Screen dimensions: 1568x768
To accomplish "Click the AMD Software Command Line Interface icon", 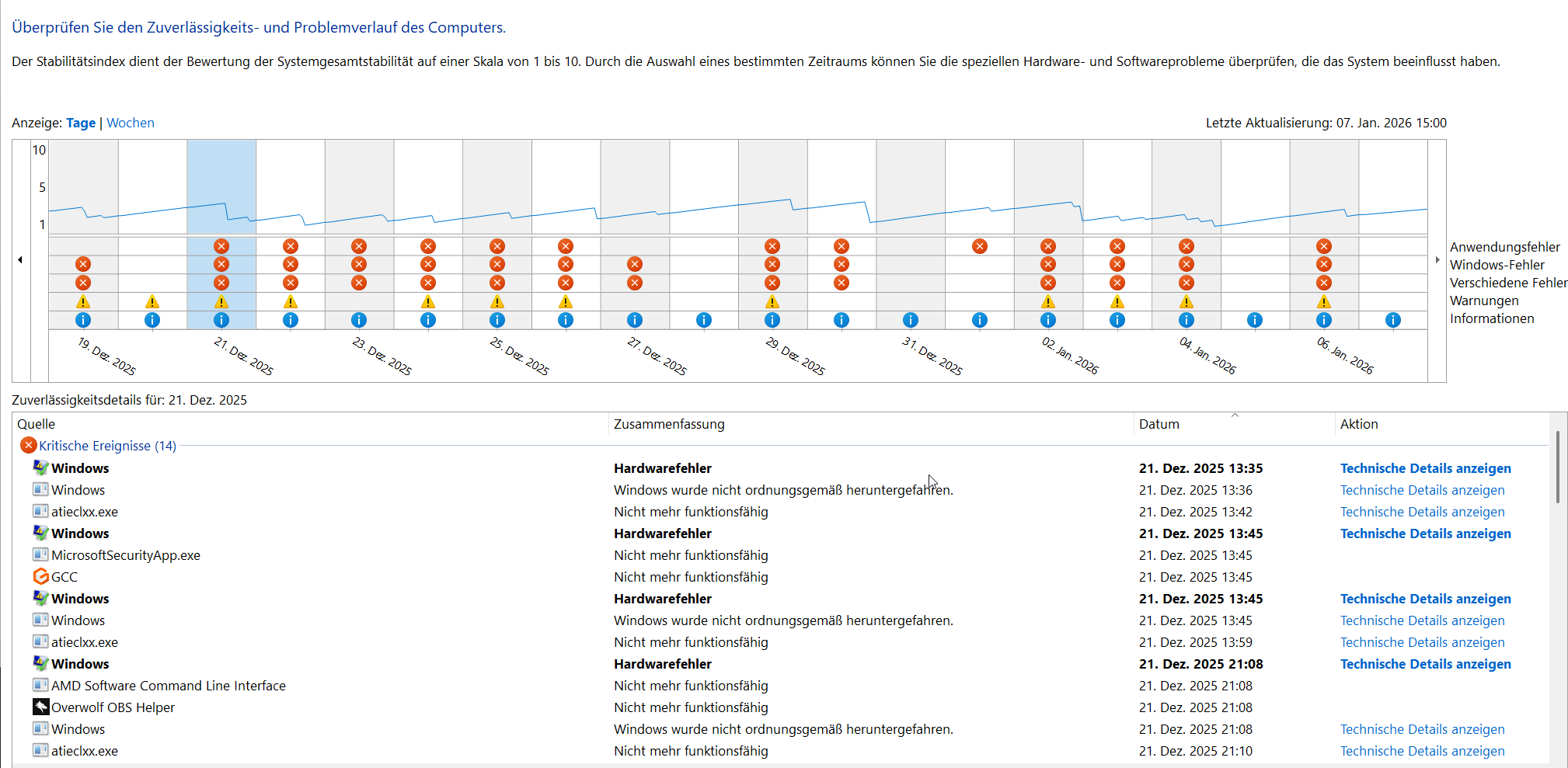I will click(40, 685).
